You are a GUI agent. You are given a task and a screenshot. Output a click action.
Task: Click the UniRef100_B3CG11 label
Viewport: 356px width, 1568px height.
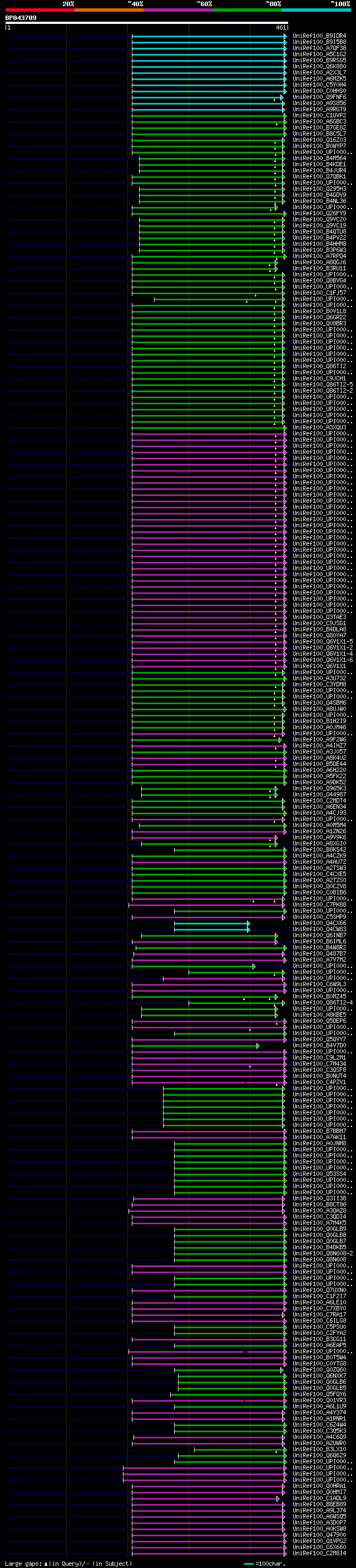[319, 1339]
